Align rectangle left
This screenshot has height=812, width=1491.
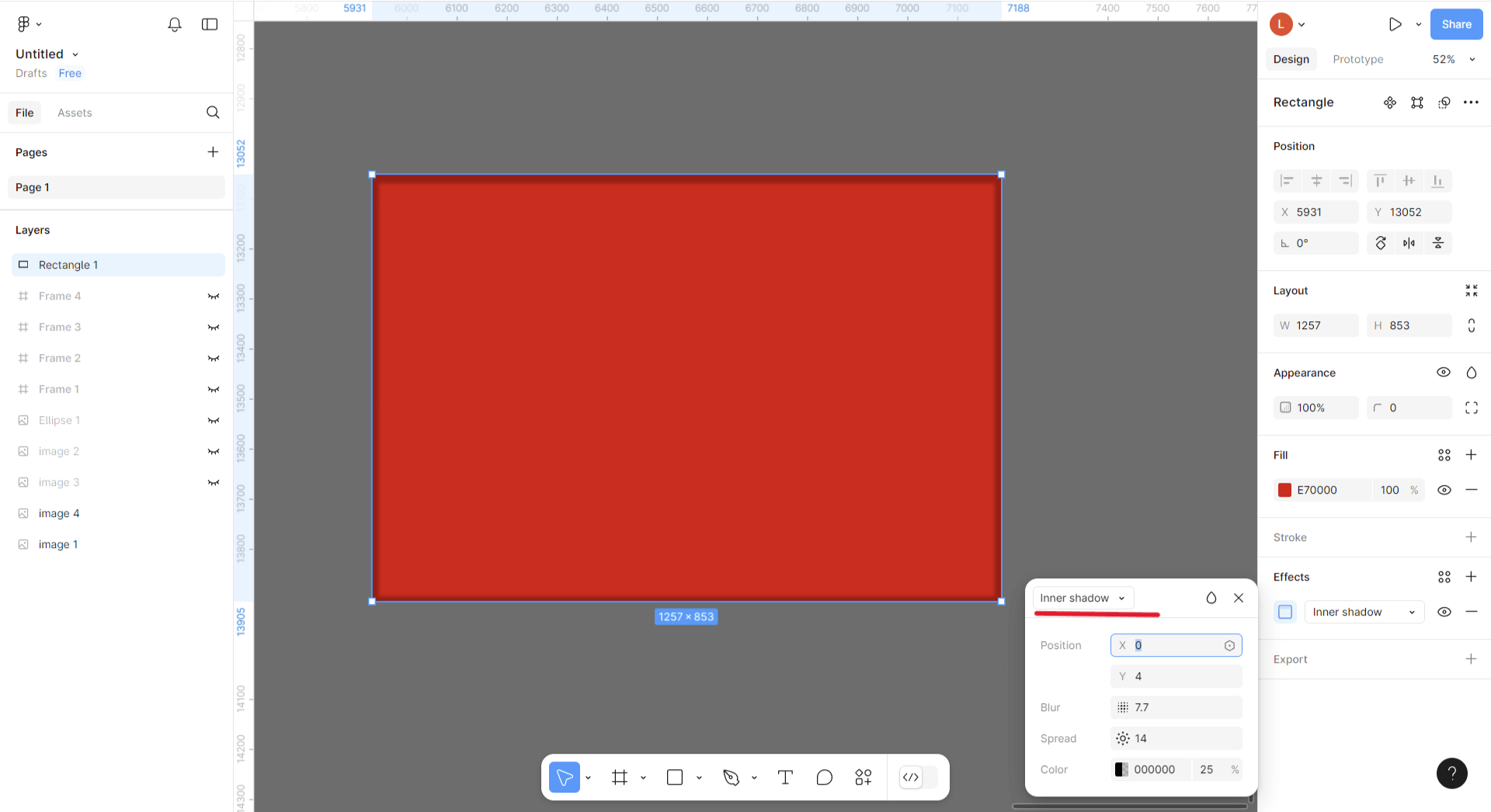1287,181
